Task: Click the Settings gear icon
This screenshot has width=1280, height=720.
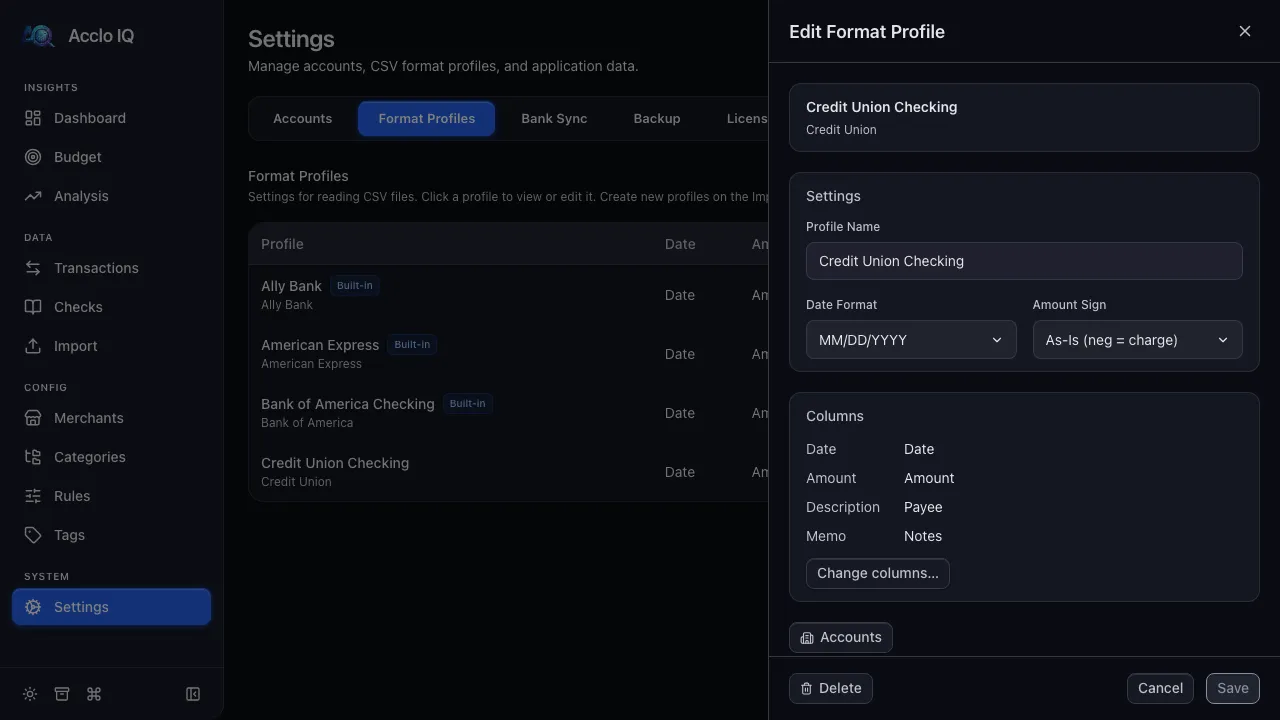Action: pyautogui.click(x=33, y=607)
